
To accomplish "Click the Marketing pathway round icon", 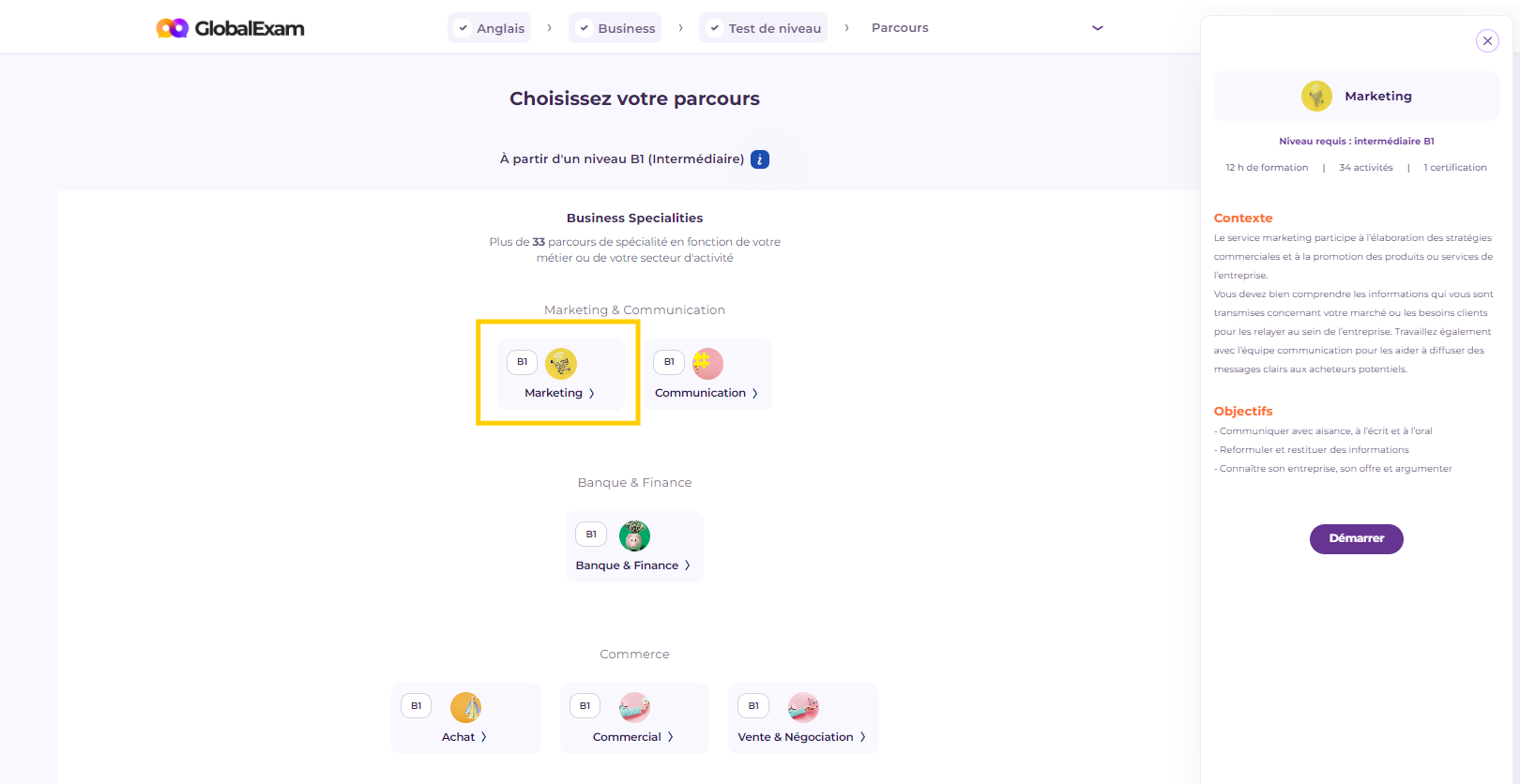I will pos(561,363).
